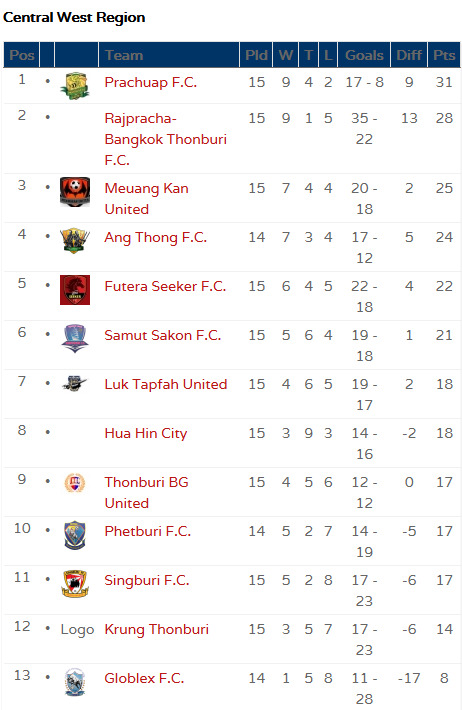Open the Krung Thonburi team link
Image resolution: width=462 pixels, height=710 pixels.
click(x=156, y=629)
